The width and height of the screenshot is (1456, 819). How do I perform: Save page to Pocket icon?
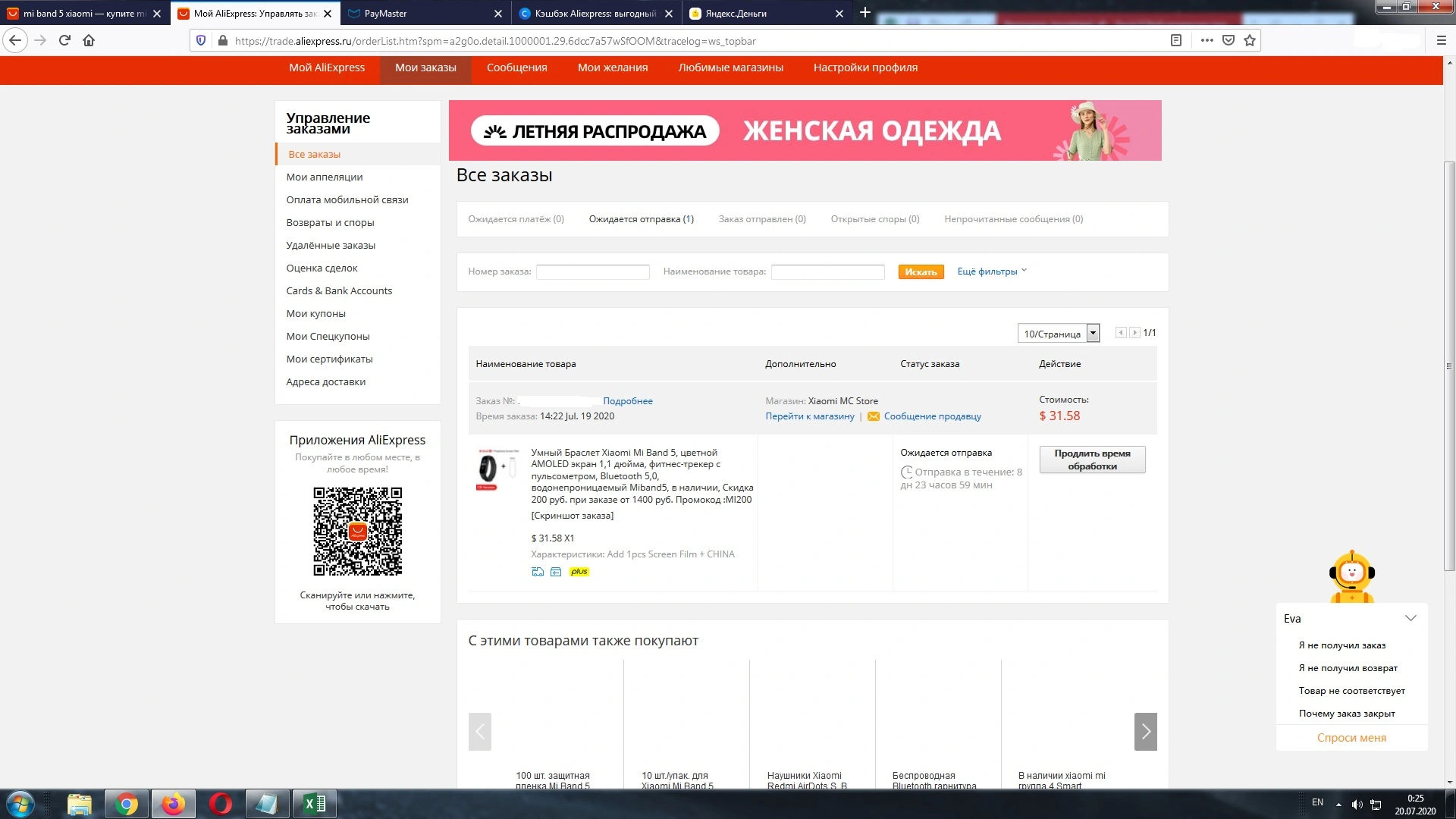tap(1228, 41)
